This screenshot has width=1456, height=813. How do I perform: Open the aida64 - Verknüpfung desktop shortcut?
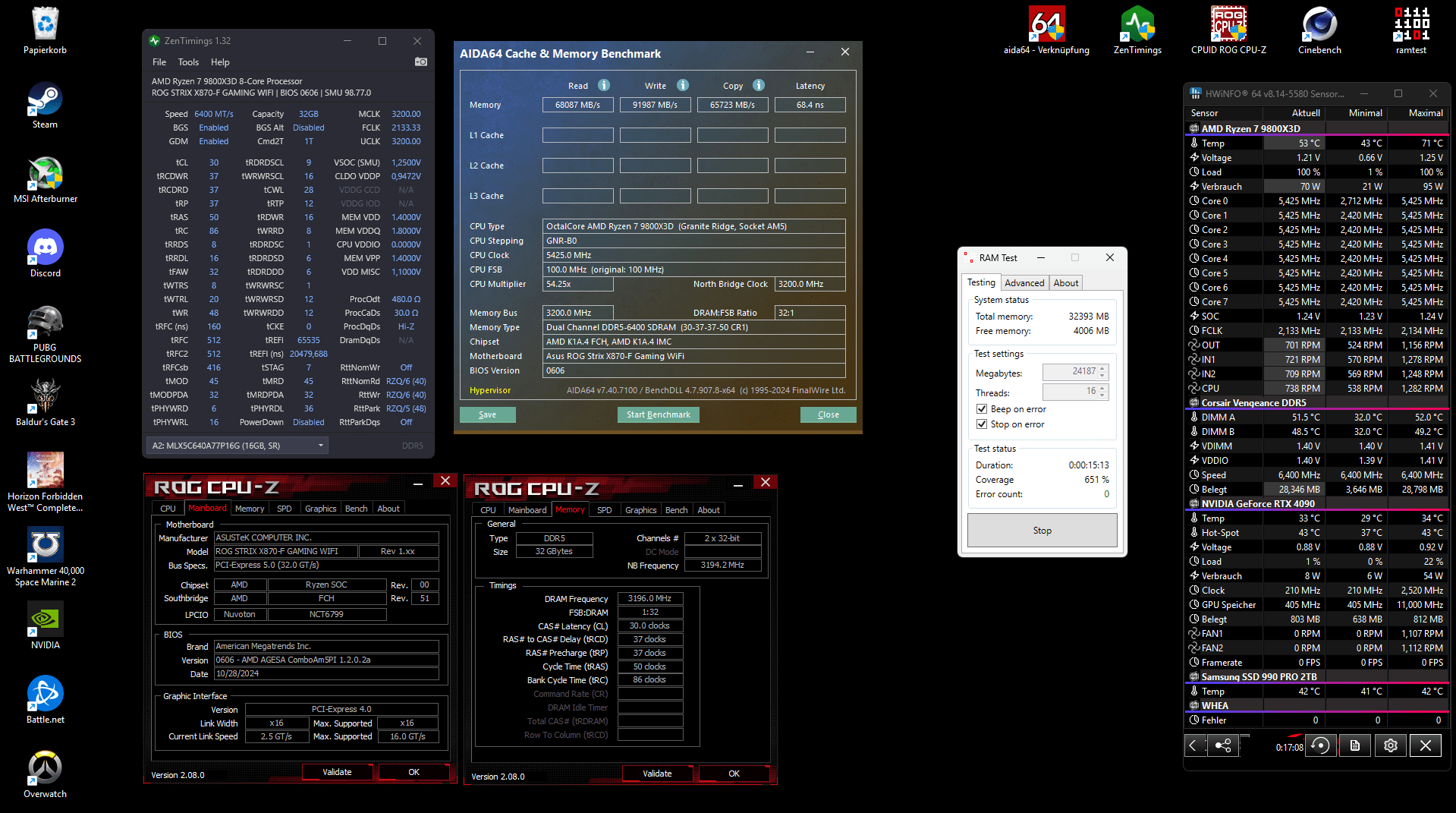[x=1047, y=30]
